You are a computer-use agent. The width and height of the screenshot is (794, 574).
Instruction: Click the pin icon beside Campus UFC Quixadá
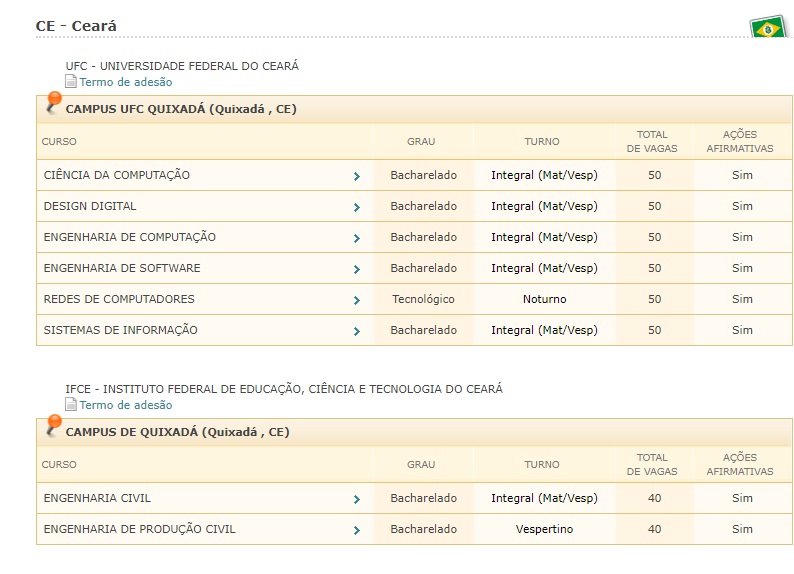coord(52,103)
